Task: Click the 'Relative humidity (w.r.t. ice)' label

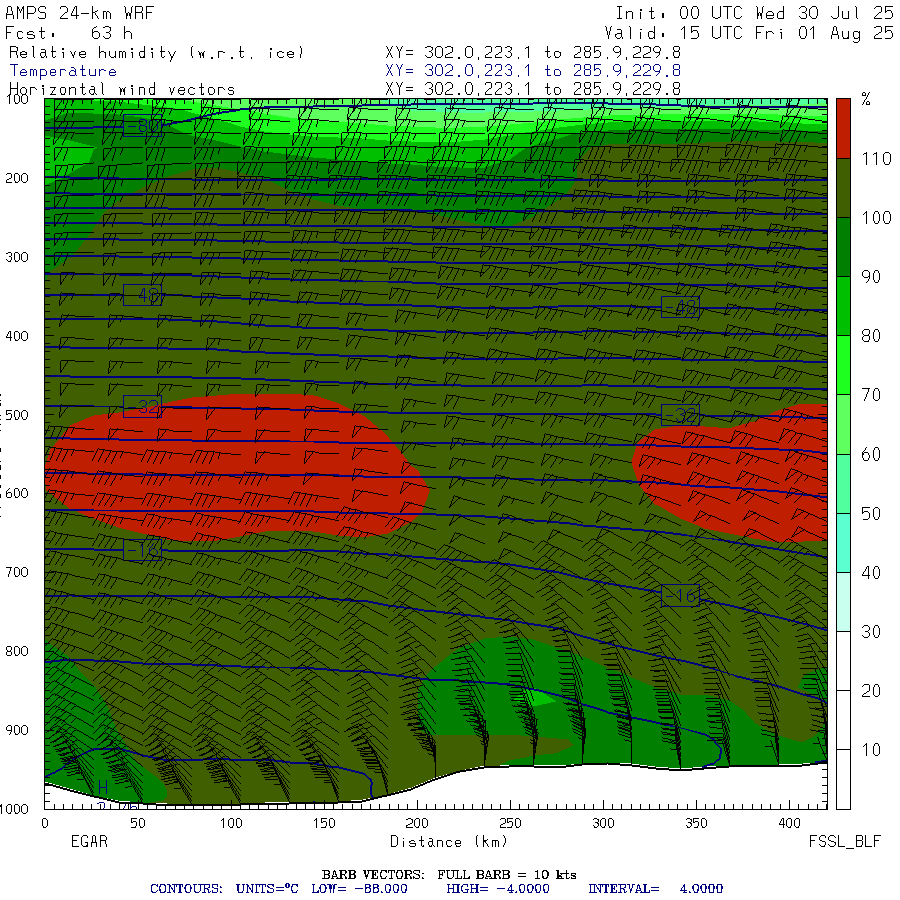Action: [156, 53]
